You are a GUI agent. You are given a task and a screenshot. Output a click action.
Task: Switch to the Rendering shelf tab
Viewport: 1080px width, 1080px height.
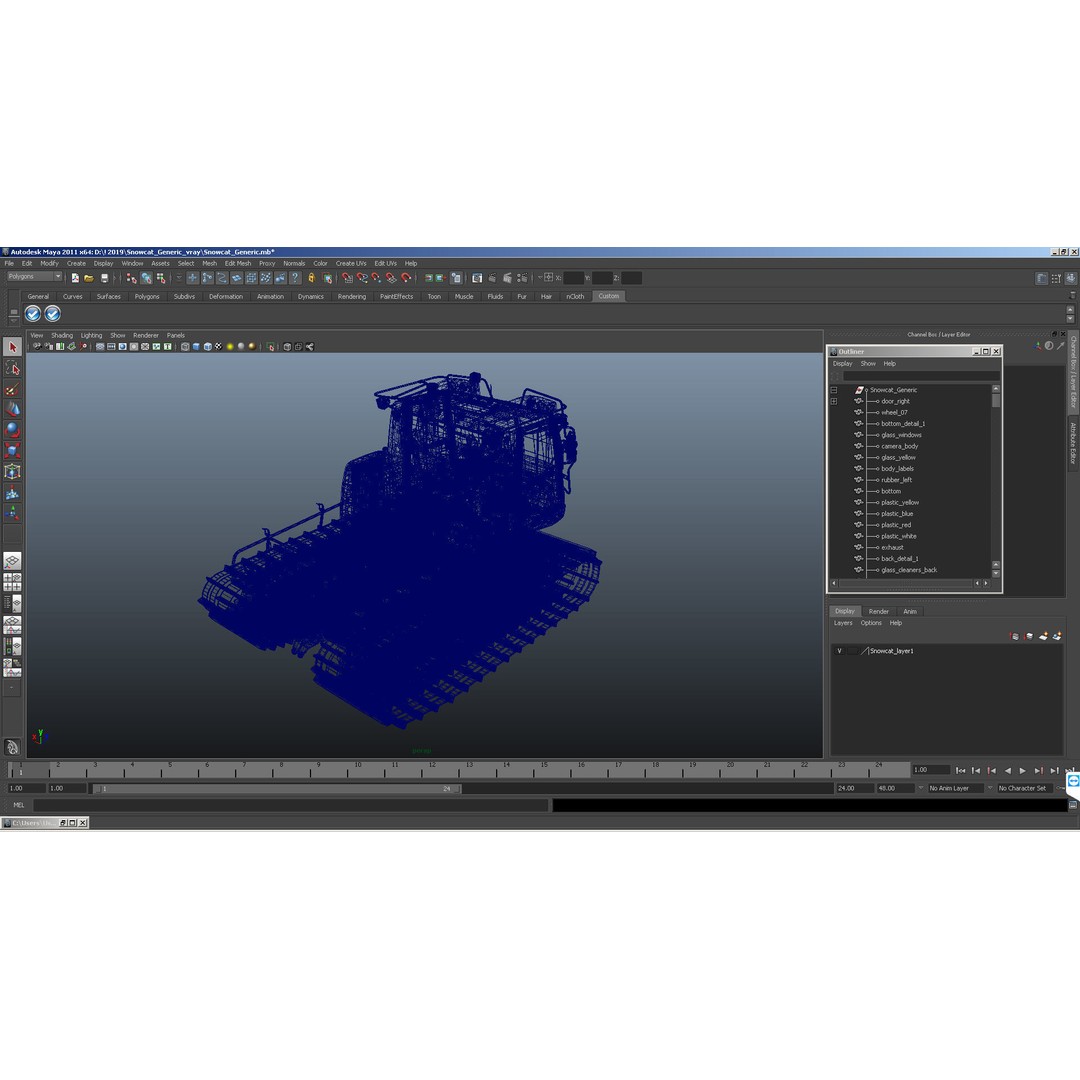[x=351, y=296]
